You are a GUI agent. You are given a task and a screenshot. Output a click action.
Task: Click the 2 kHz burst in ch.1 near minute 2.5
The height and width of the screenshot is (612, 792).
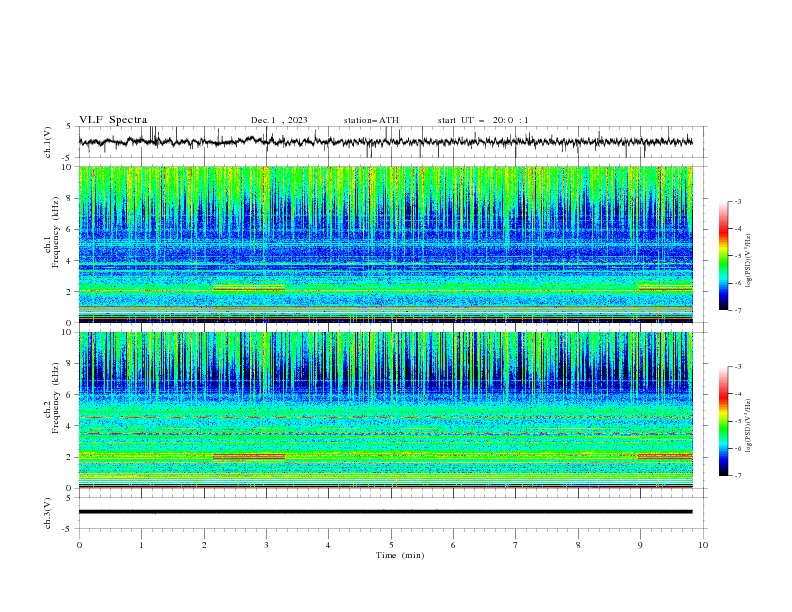(x=249, y=288)
